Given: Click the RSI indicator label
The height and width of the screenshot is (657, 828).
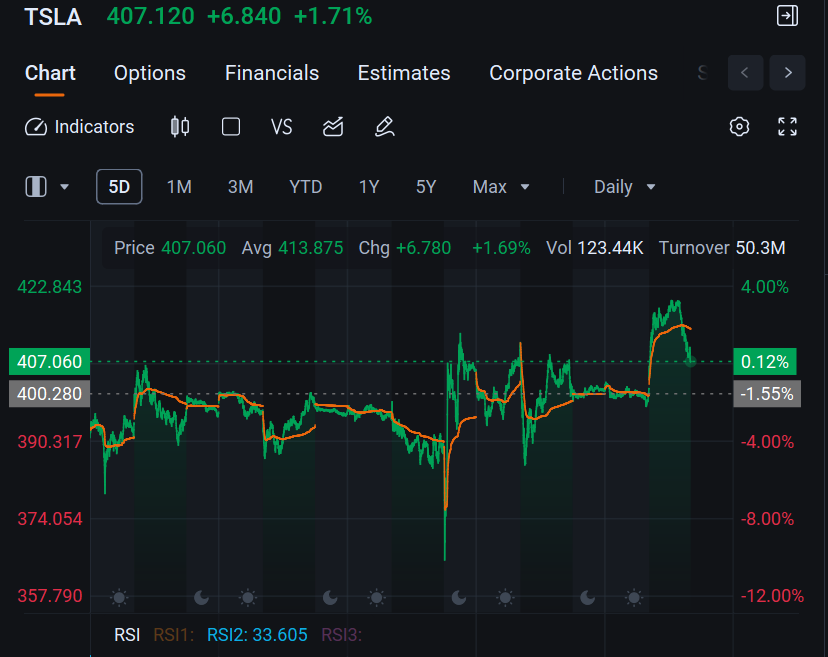Looking at the screenshot, I should (127, 634).
